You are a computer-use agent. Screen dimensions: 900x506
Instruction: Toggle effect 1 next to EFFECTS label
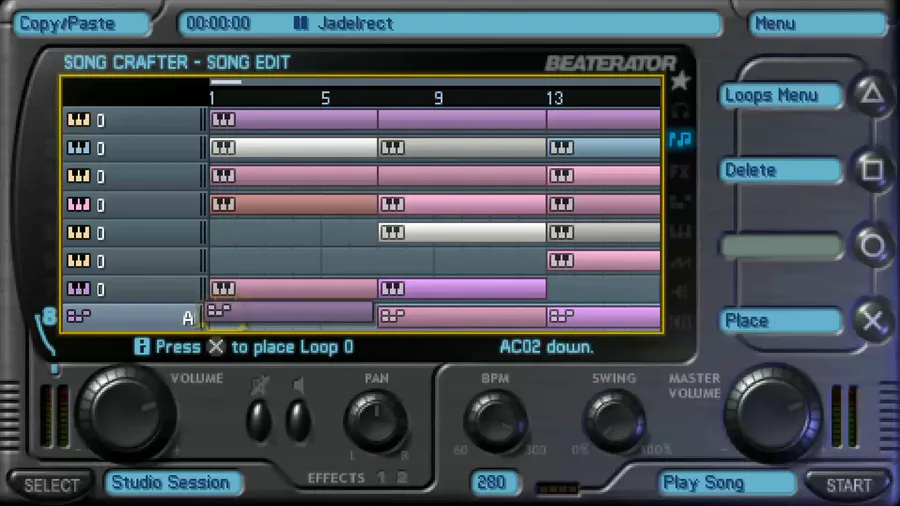pyautogui.click(x=382, y=477)
